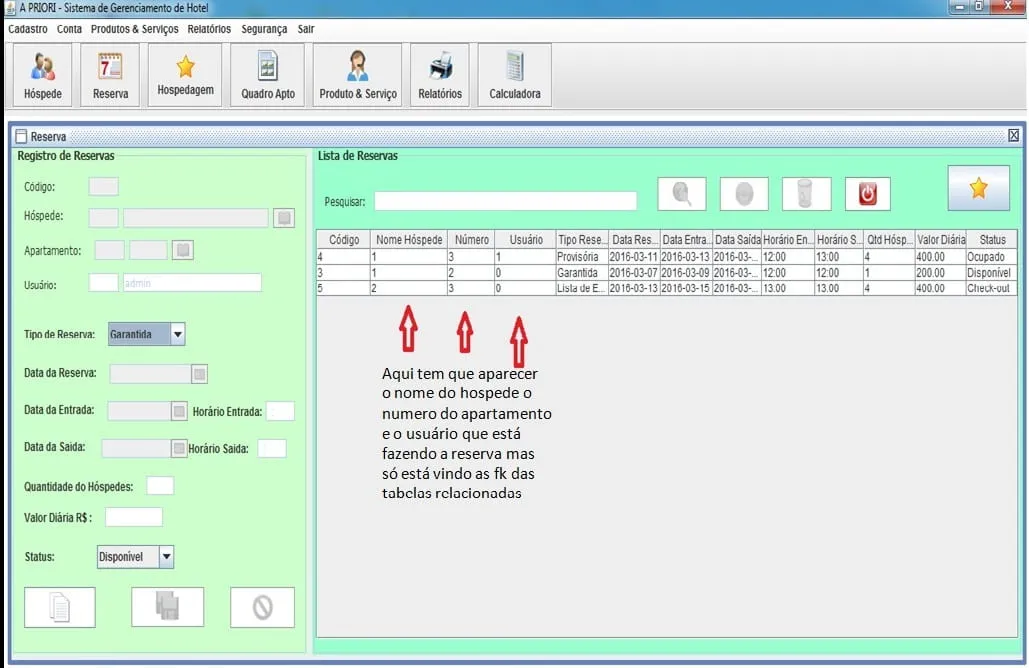Click the Hóspede lookup button beside name field

coord(284,217)
